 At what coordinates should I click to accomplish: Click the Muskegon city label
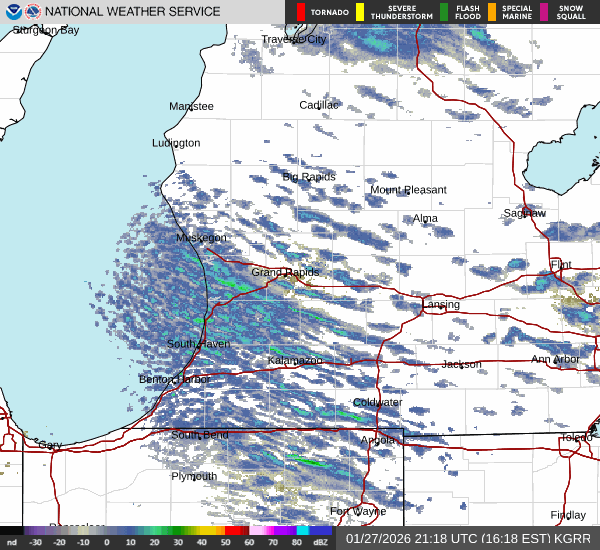pos(202,238)
